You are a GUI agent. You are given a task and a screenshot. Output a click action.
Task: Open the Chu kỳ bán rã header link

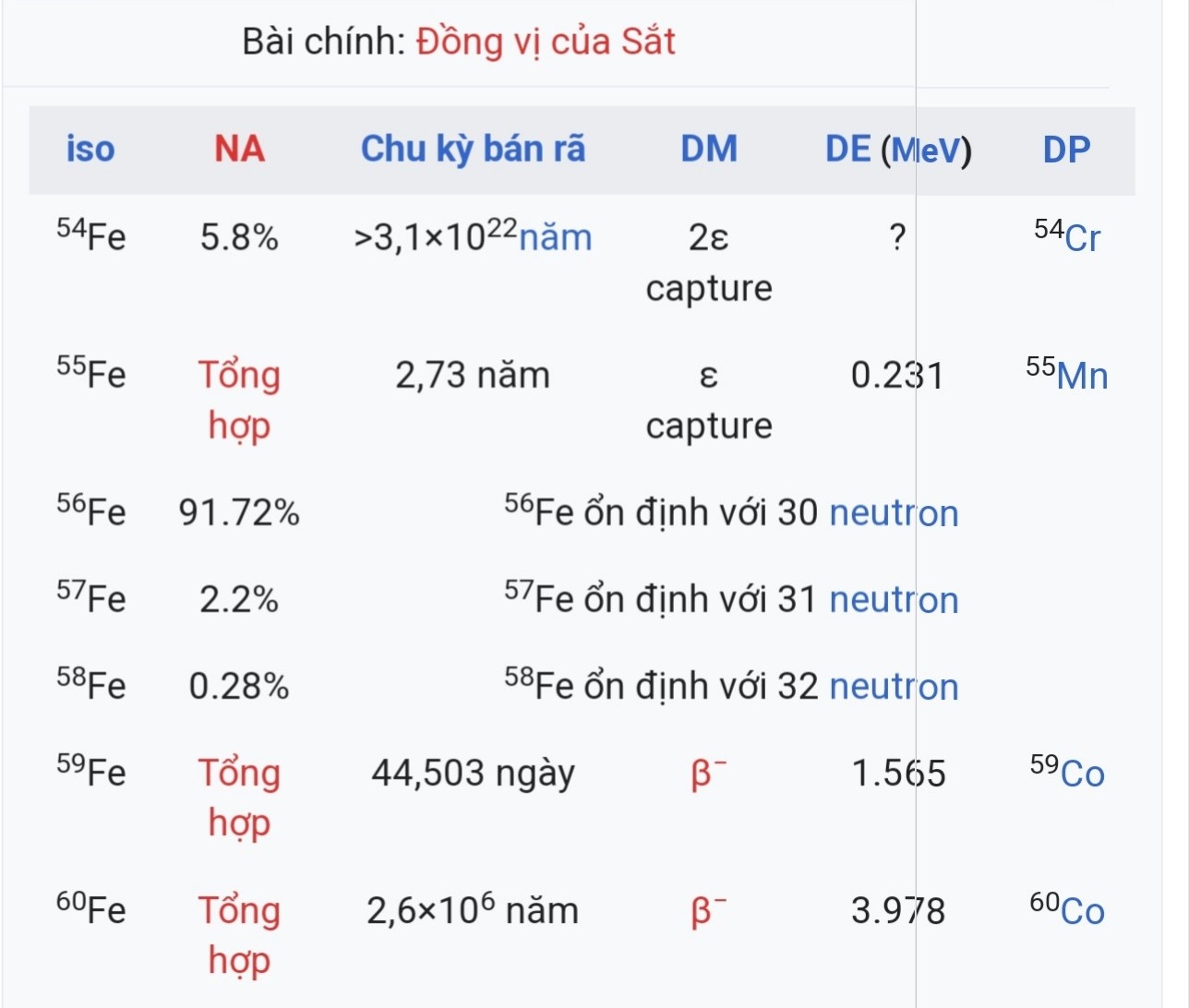[473, 150]
